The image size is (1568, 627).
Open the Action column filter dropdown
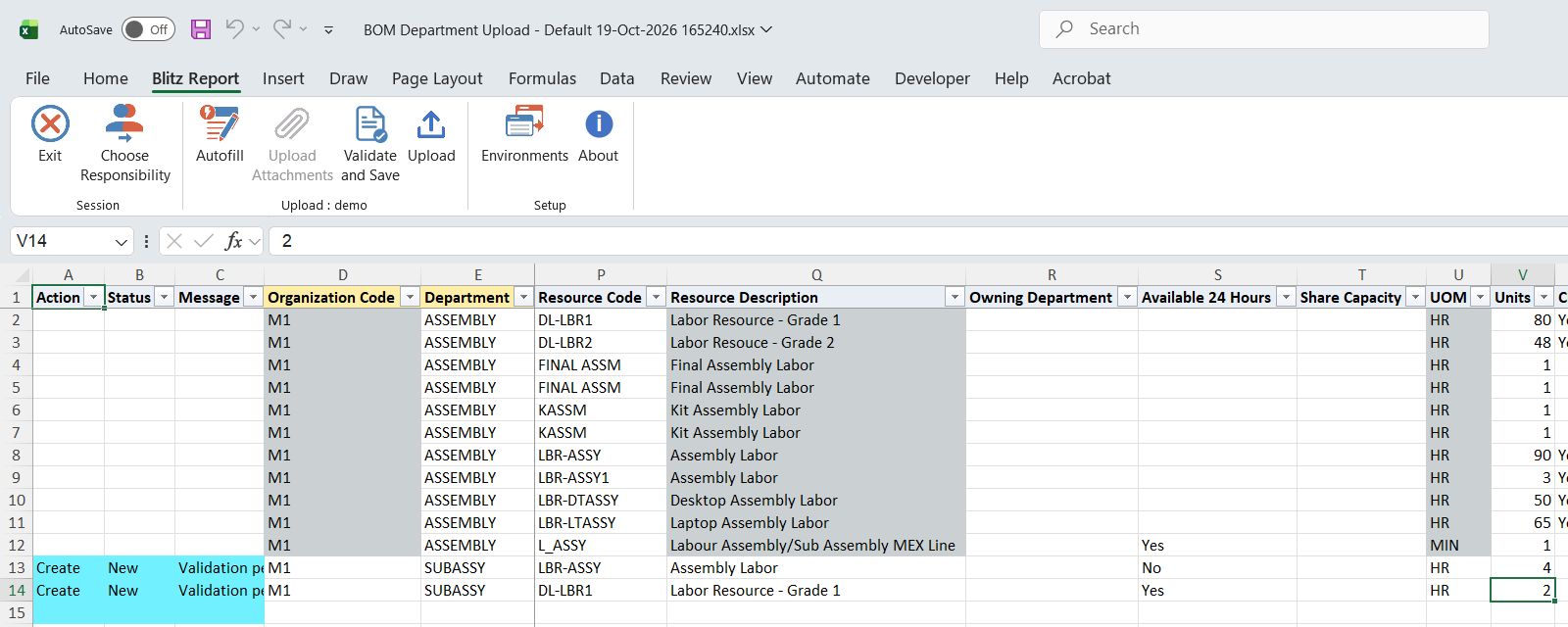(x=94, y=297)
